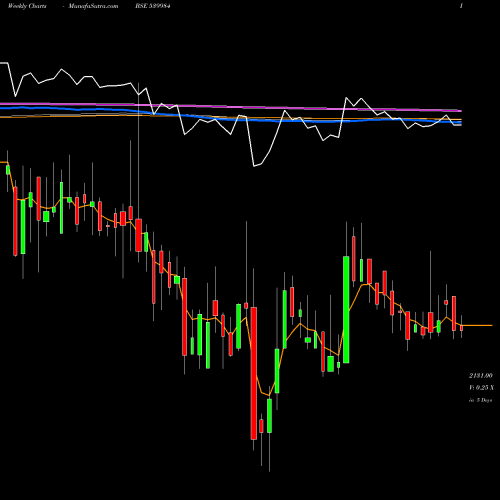Click the 'V: 0.25 X' volume text
500x500 pixels.
click(x=482, y=388)
